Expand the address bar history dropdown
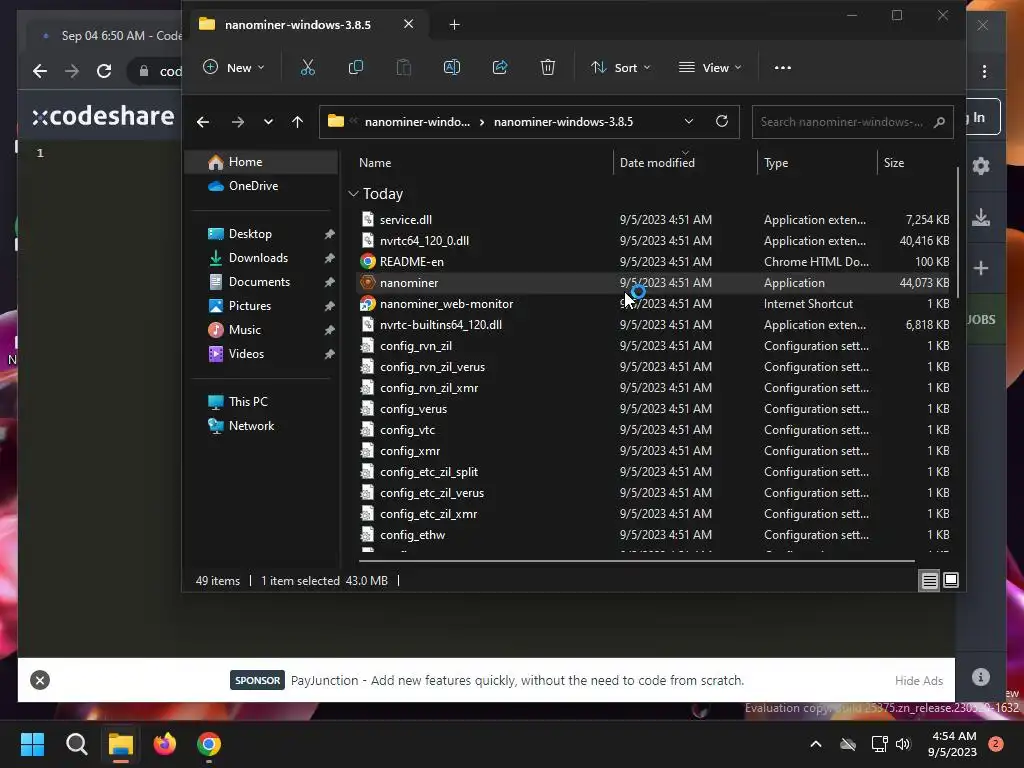The height and width of the screenshot is (768, 1024). 688,121
